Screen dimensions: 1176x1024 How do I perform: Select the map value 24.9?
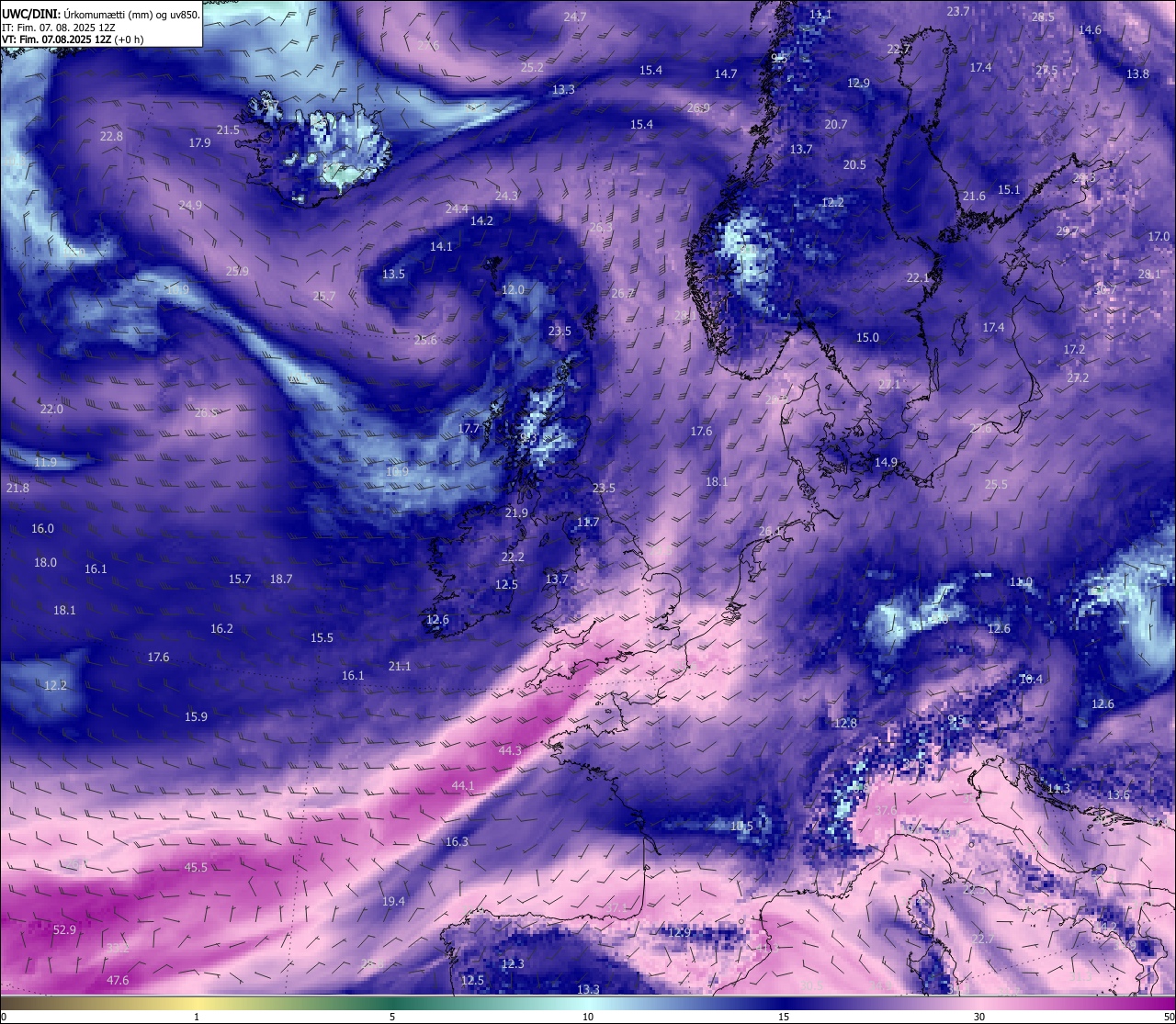pos(190,205)
